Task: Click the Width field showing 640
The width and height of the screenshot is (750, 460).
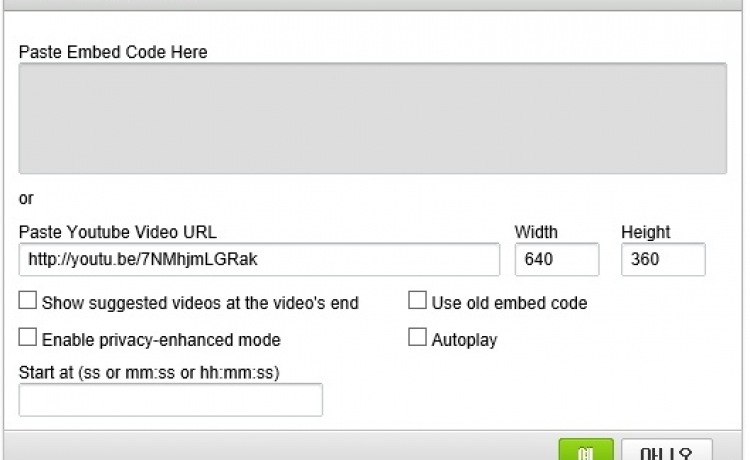Action: [x=556, y=260]
